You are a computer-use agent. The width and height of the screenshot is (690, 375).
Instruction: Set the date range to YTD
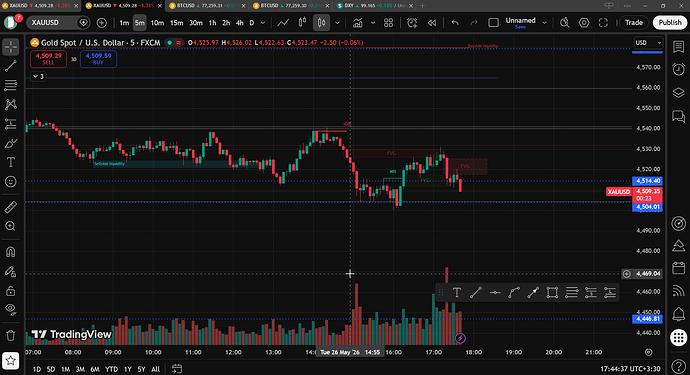[x=111, y=369]
